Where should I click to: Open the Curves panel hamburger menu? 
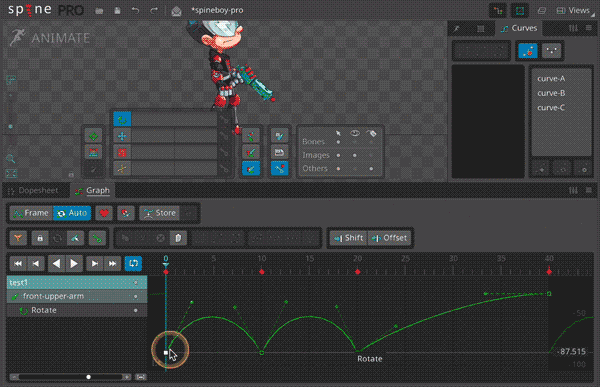[x=589, y=28]
